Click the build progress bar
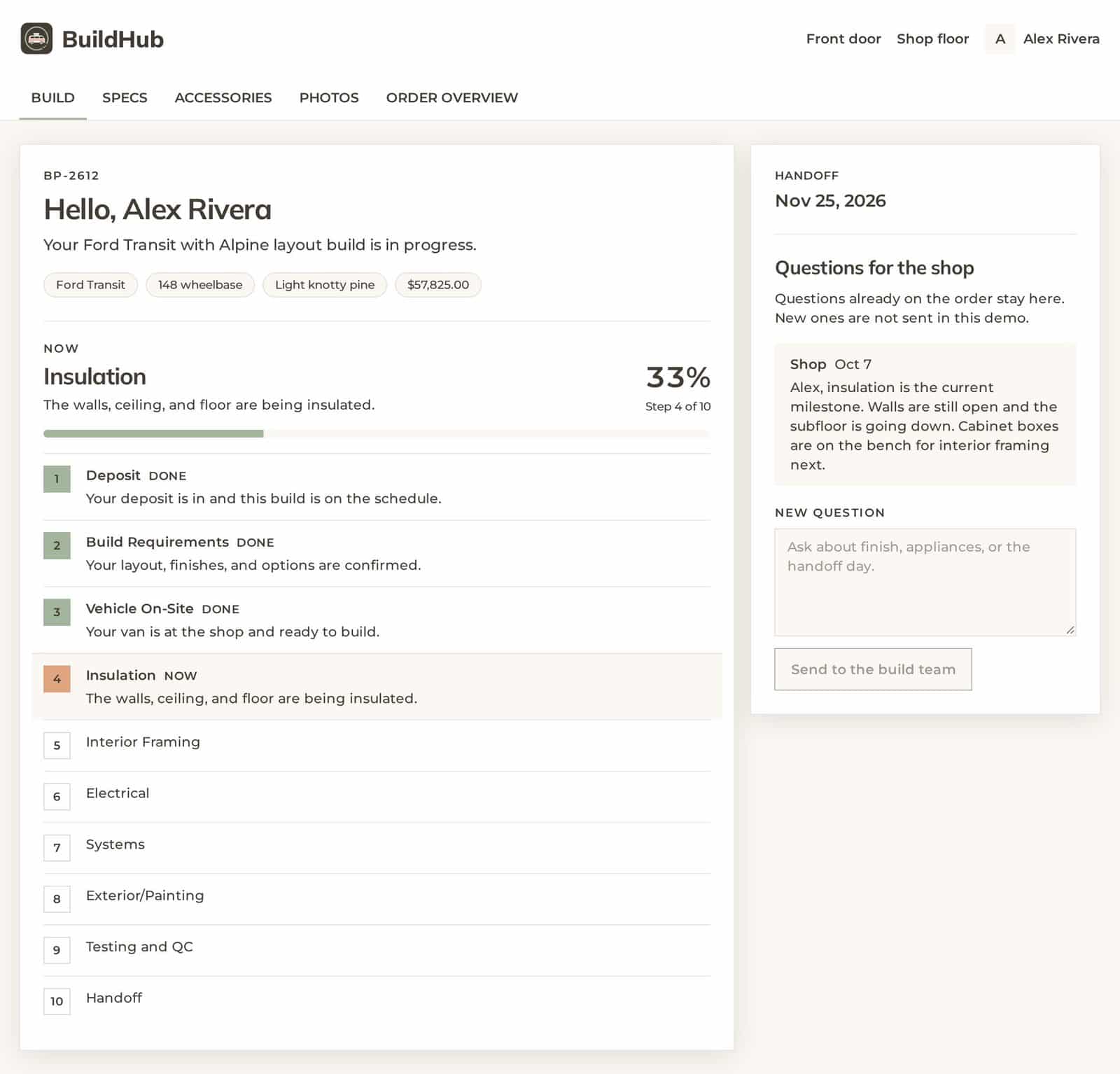The height and width of the screenshot is (1074, 1120). coord(377,433)
